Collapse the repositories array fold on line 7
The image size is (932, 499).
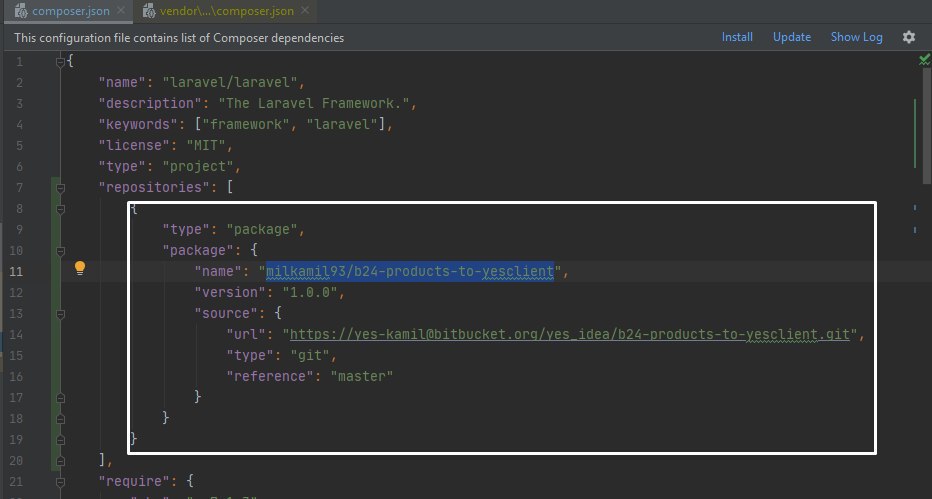click(60, 188)
